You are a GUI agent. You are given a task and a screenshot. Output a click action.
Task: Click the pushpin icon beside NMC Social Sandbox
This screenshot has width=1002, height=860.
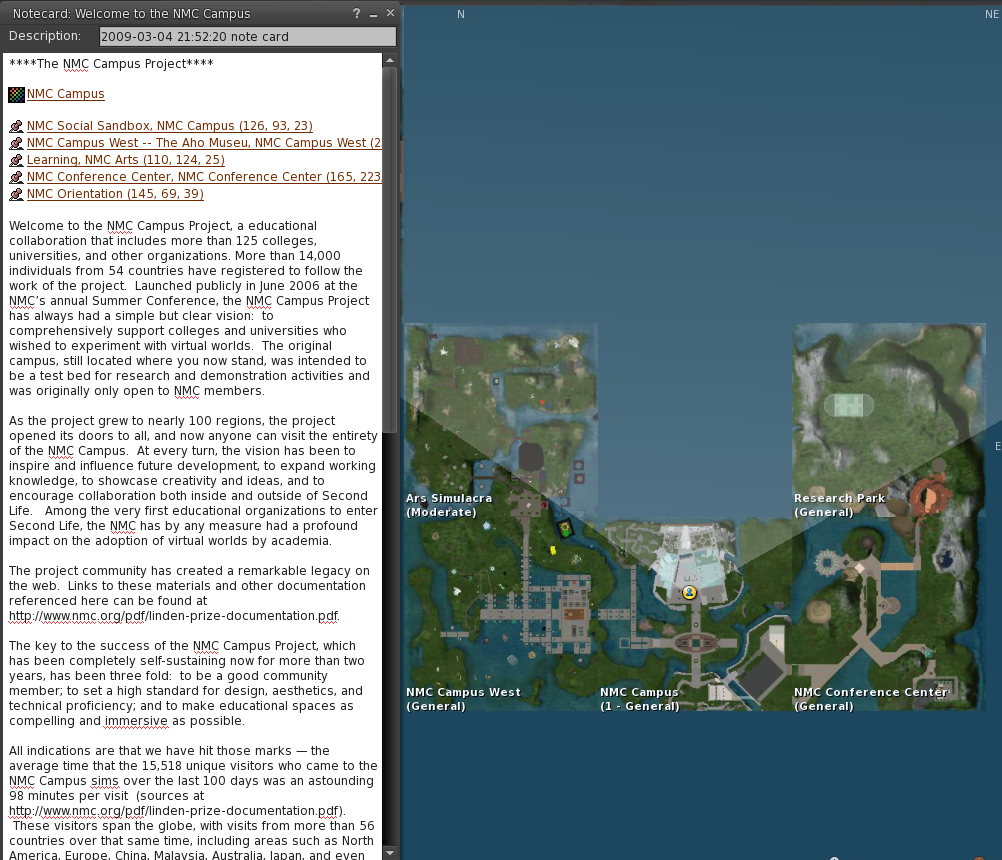(15, 126)
